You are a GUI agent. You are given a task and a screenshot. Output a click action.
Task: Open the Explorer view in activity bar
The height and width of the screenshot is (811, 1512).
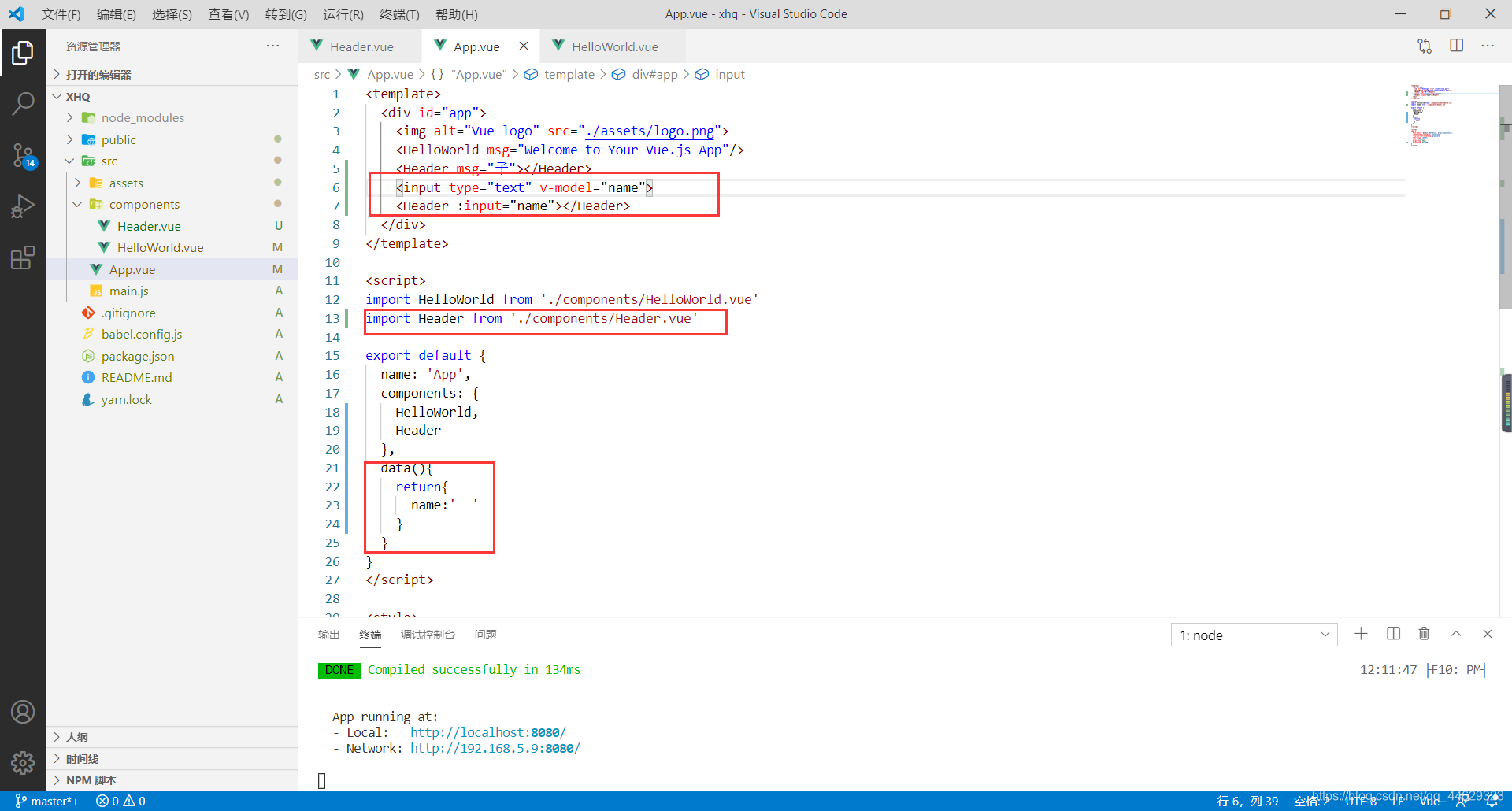pyautogui.click(x=23, y=53)
